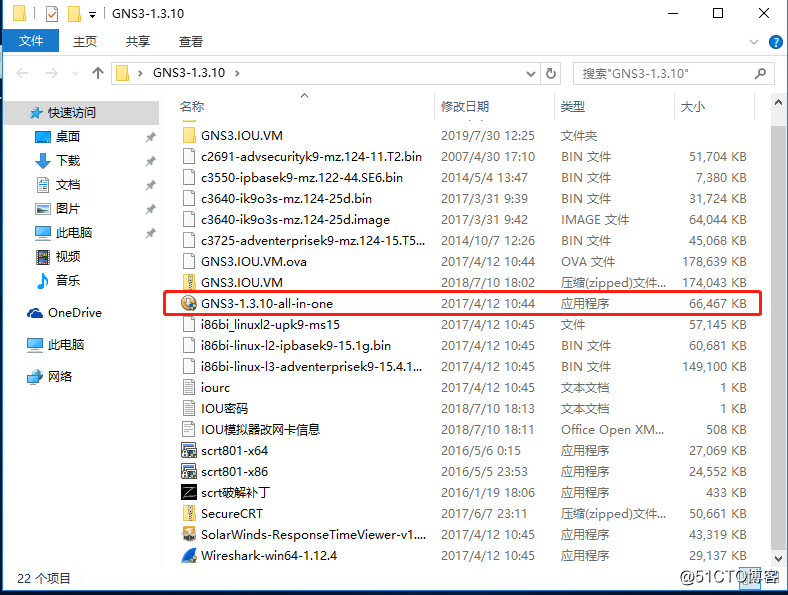
Task: Refresh the current folder view
Action: point(551,74)
